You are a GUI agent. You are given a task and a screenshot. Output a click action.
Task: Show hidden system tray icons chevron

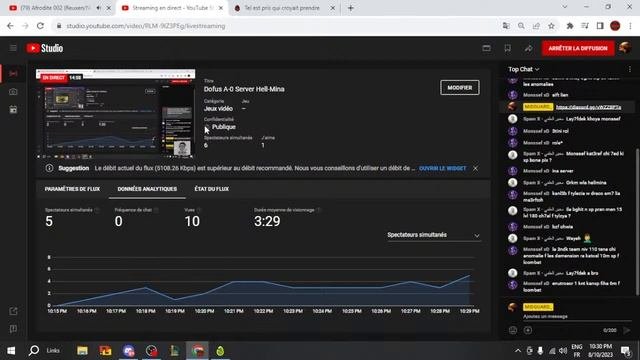click(x=518, y=351)
